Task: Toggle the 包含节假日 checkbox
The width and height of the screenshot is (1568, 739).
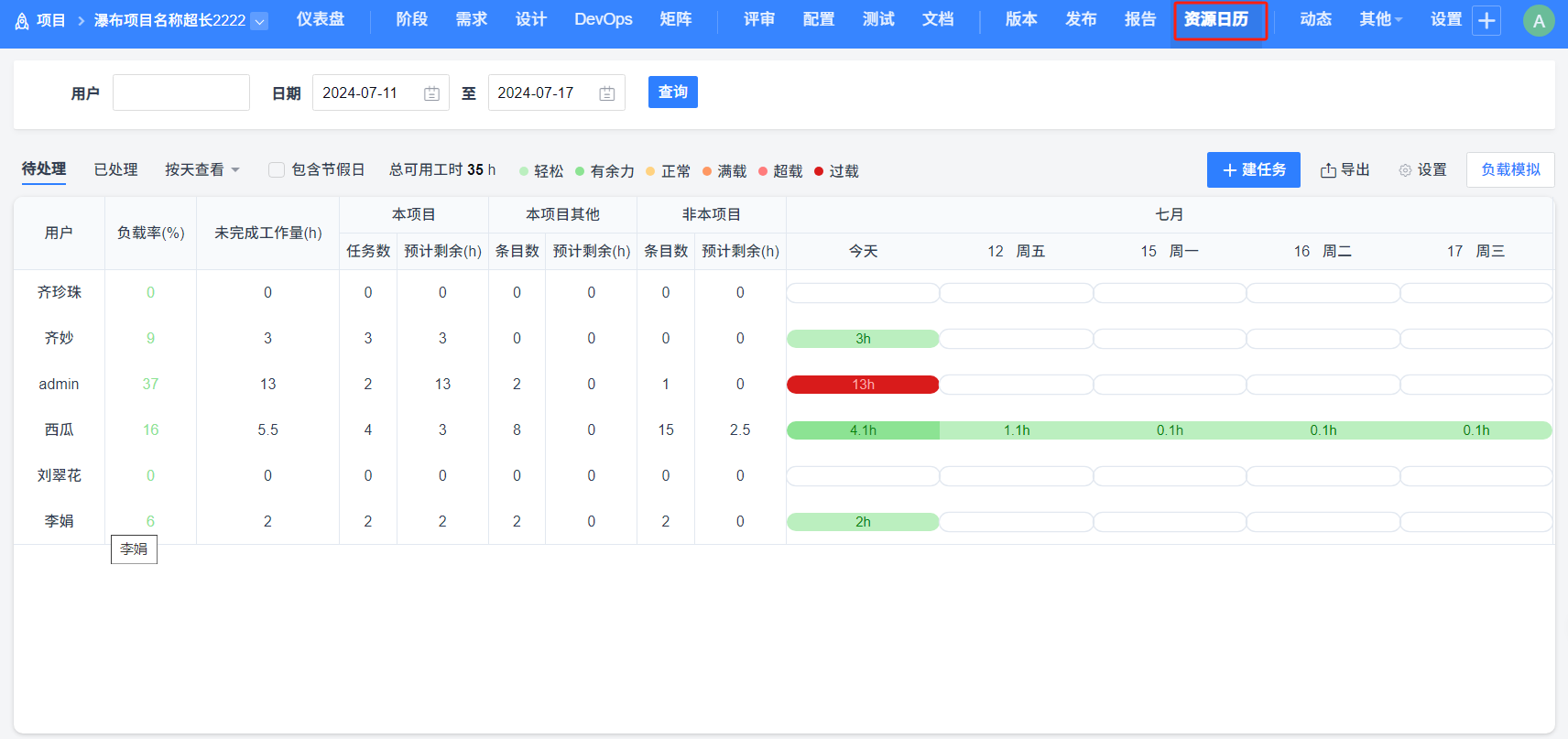Action: pos(276,170)
